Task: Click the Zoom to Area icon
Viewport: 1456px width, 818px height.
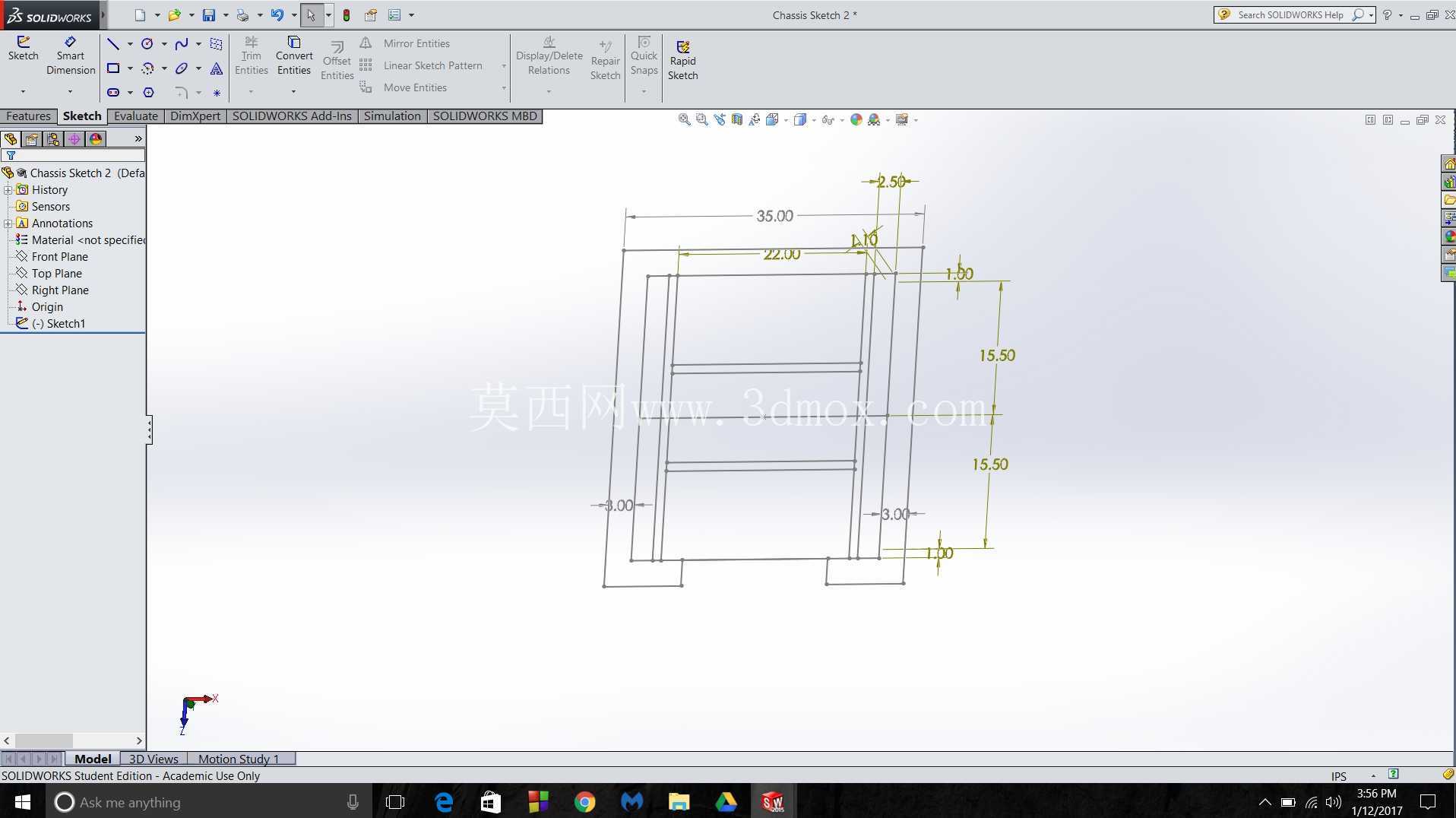Action: point(701,119)
